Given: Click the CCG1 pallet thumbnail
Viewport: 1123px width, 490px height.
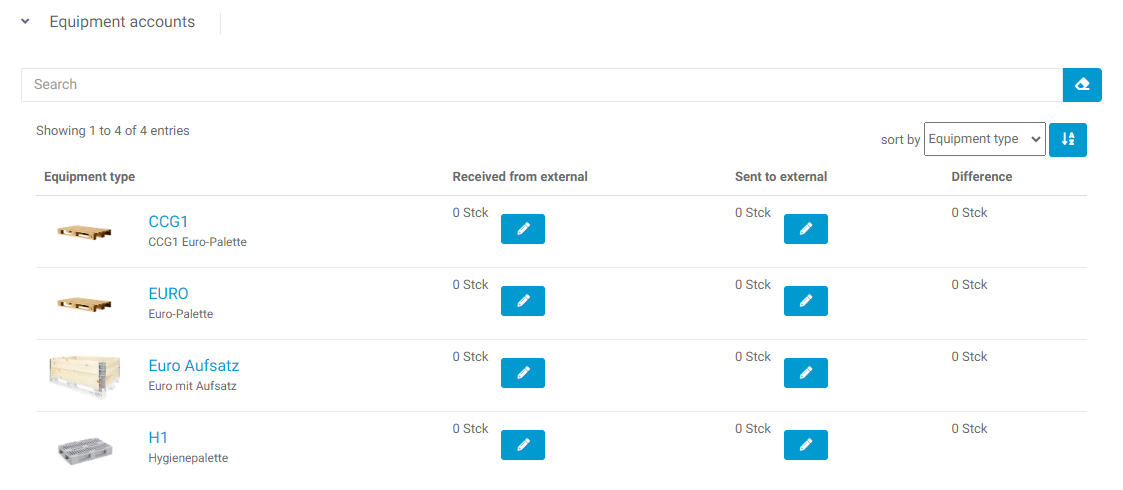Looking at the screenshot, I should tap(83, 232).
